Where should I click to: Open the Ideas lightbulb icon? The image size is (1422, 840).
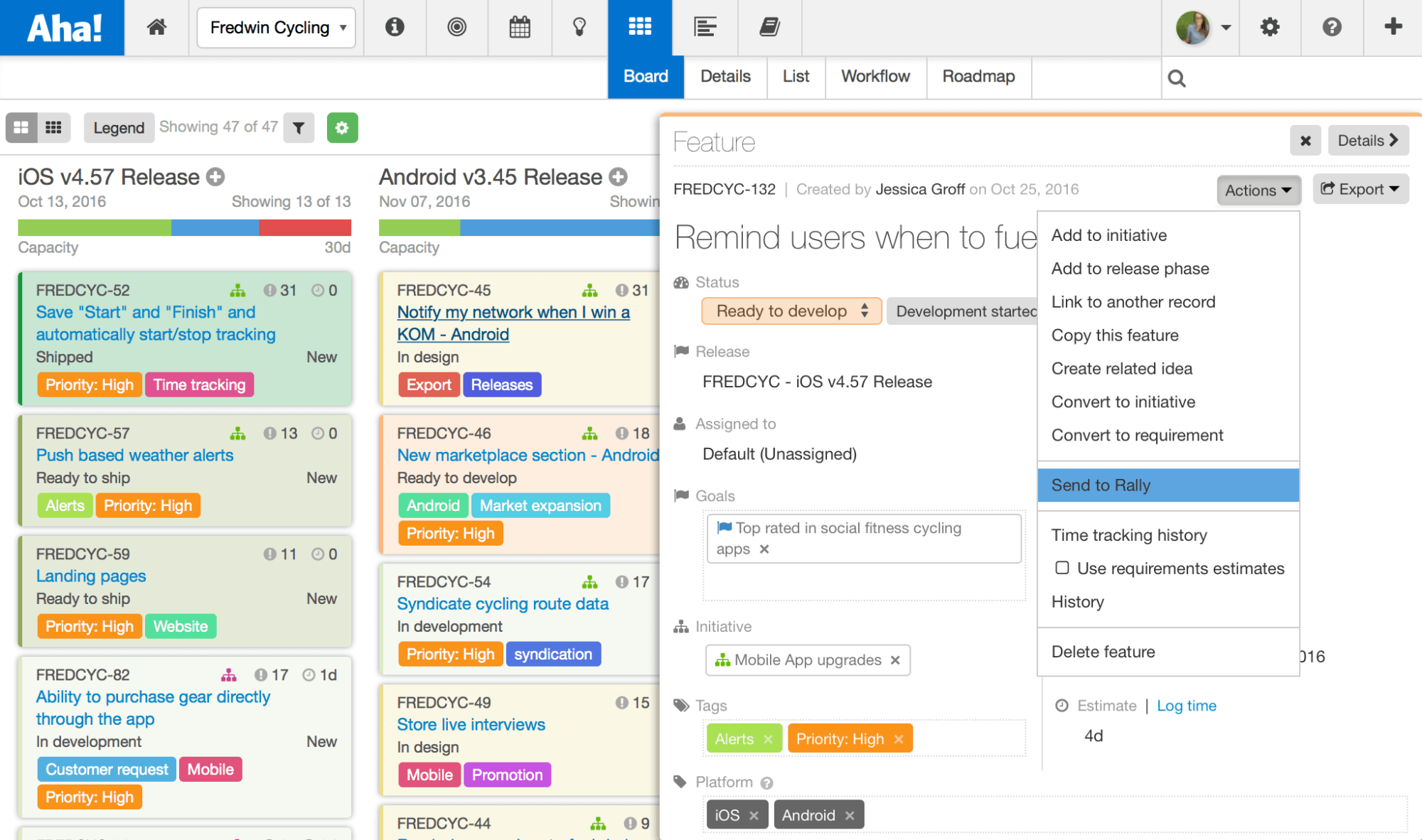(579, 27)
